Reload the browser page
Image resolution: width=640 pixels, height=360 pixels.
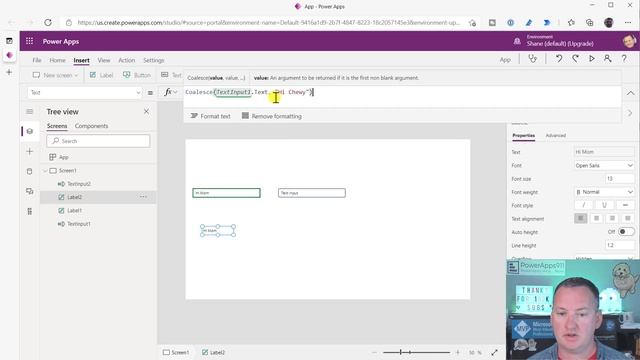coord(48,22)
